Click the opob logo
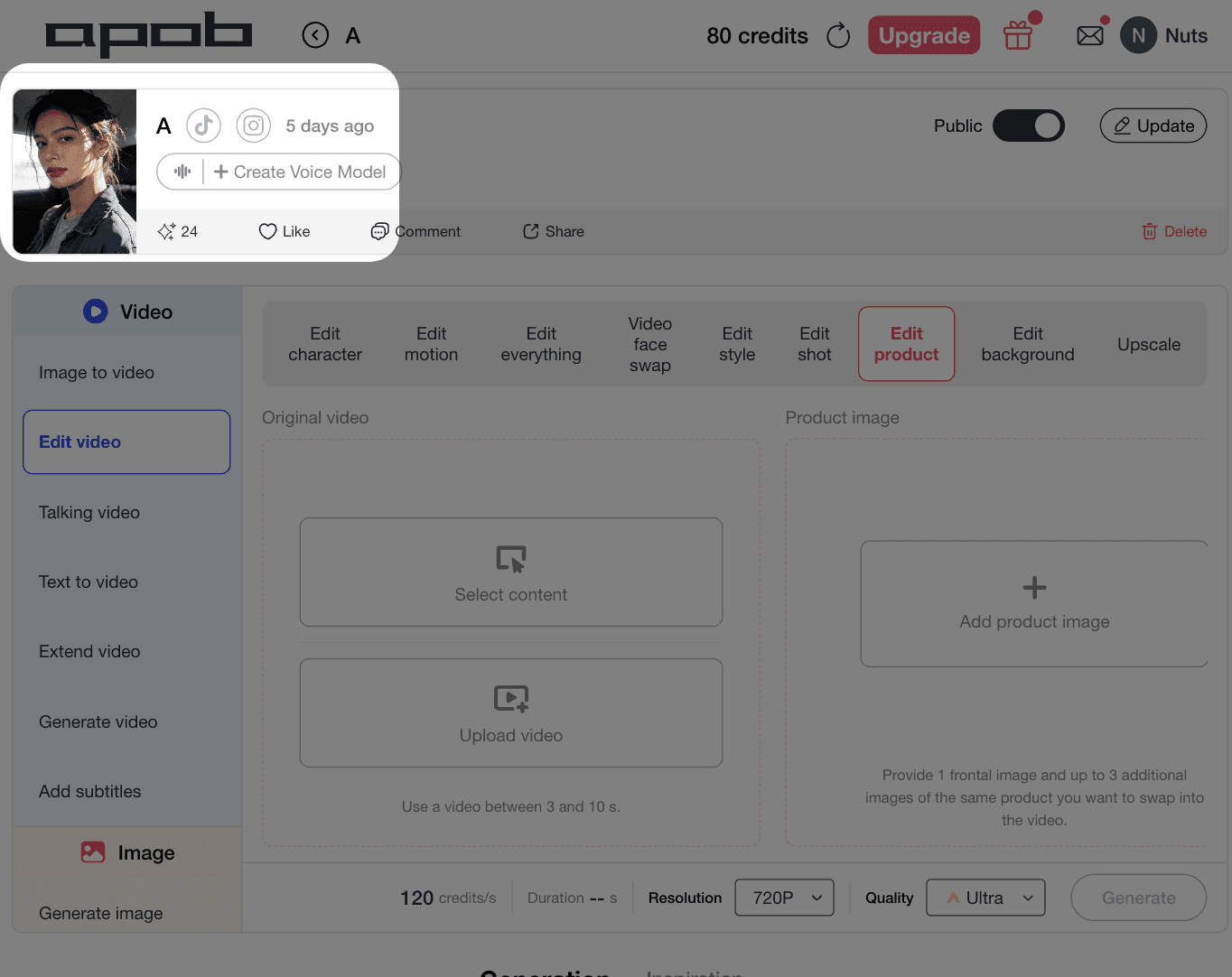Screen dimensions: 1232x977 (149, 35)
